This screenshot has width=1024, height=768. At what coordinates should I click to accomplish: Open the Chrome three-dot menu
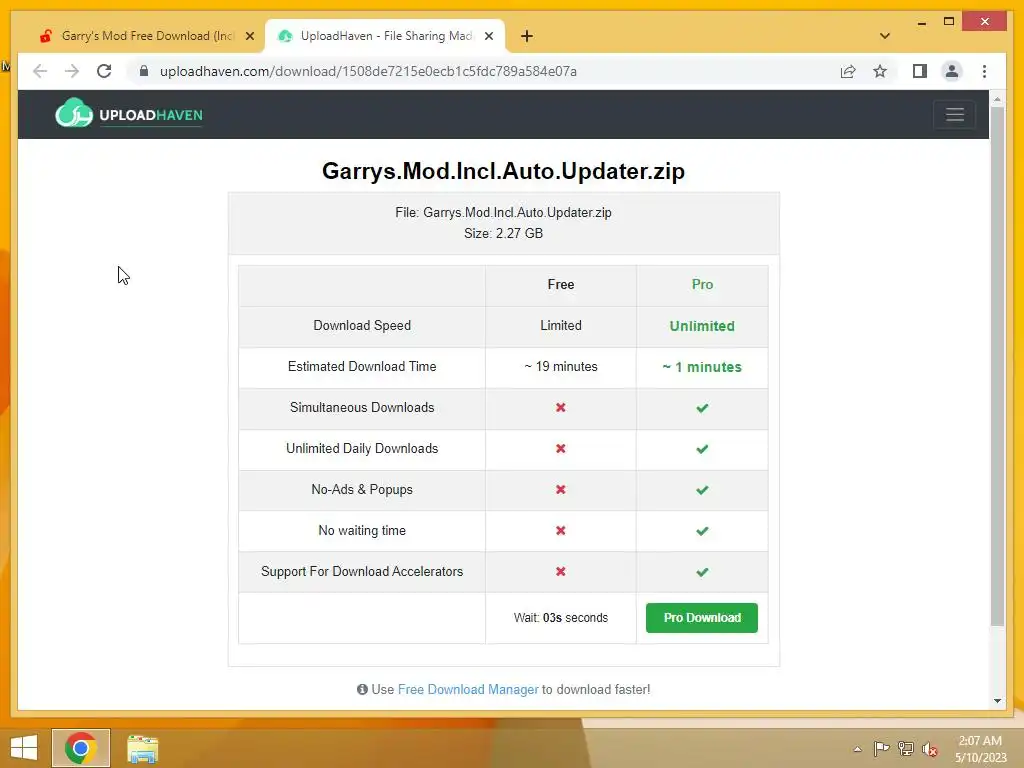pos(984,71)
